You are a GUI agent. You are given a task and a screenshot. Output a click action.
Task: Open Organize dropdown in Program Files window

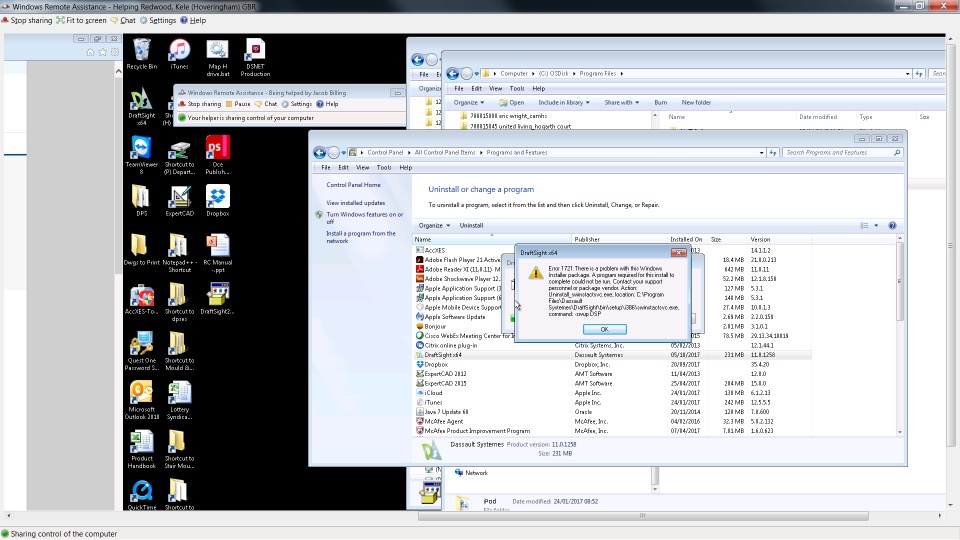[469, 102]
